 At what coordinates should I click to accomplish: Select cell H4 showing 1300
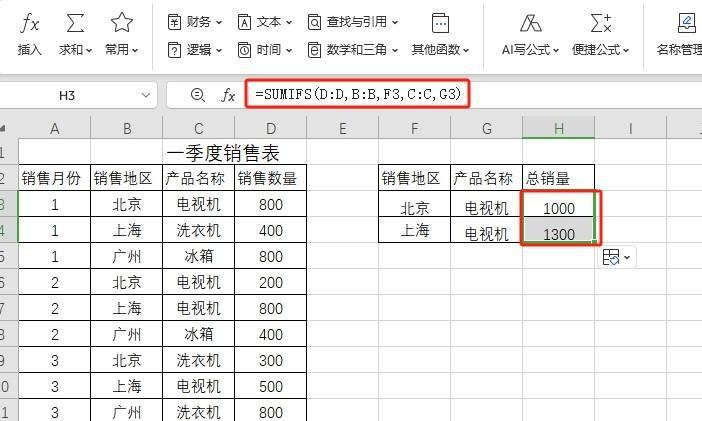[x=559, y=230]
